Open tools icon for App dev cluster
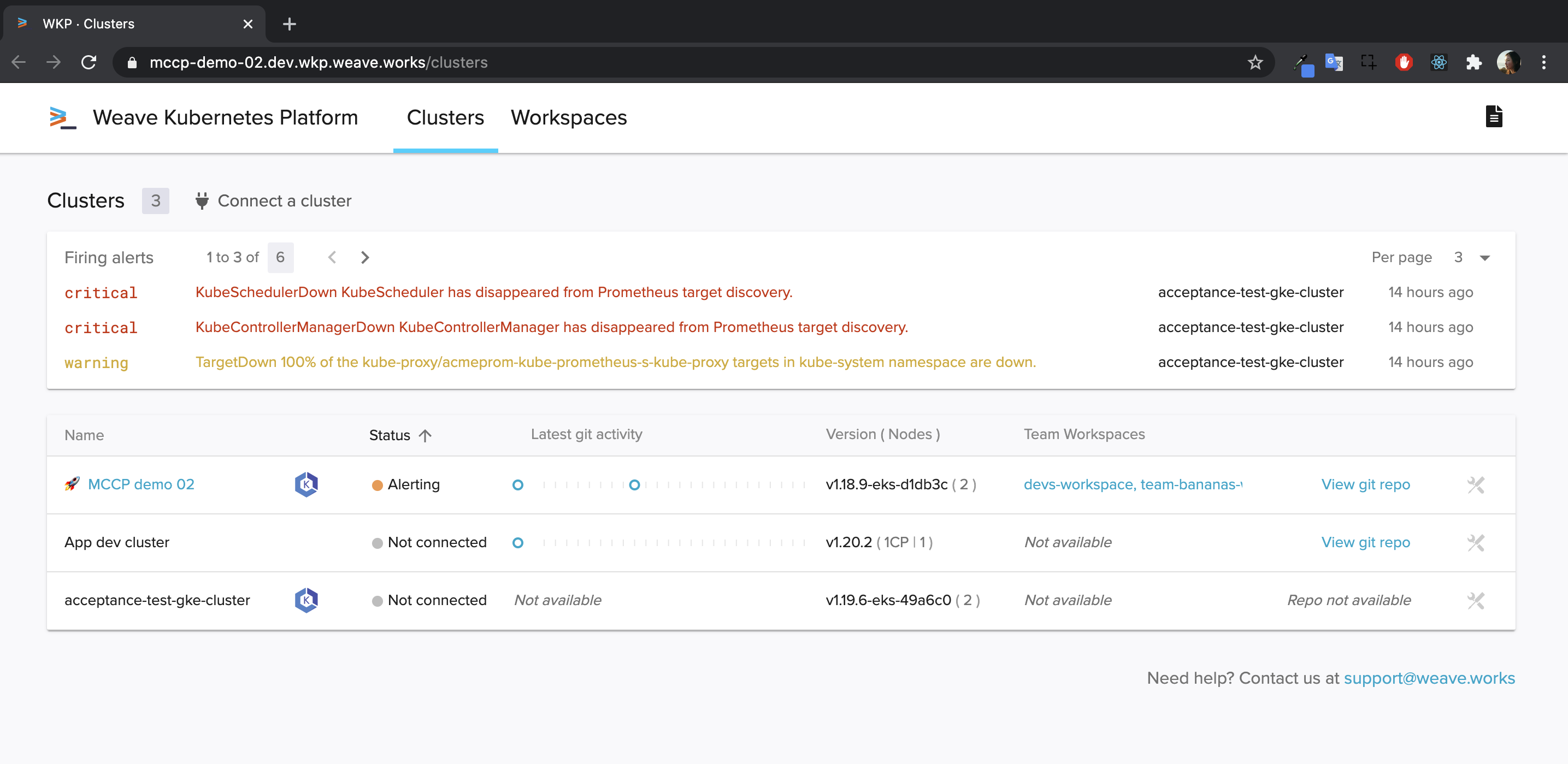 coord(1475,543)
